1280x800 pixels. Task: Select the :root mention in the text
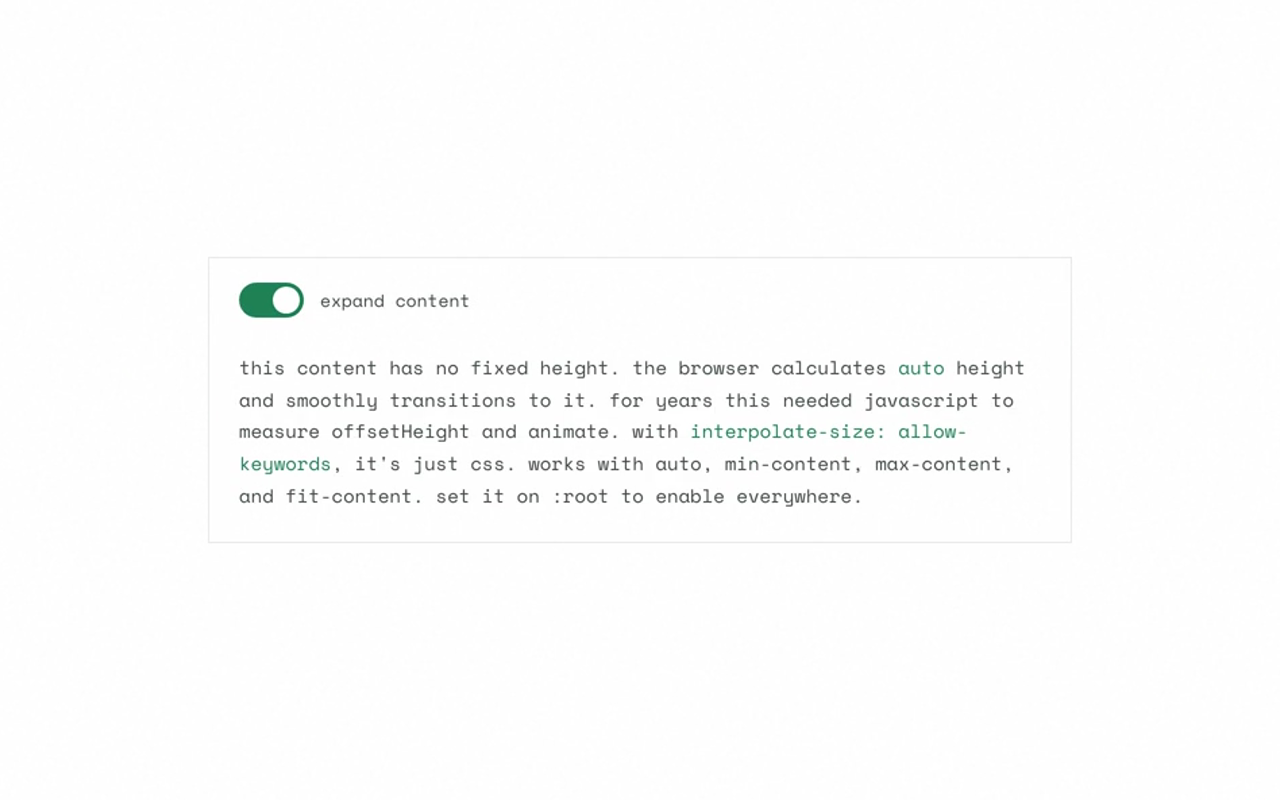(x=582, y=496)
